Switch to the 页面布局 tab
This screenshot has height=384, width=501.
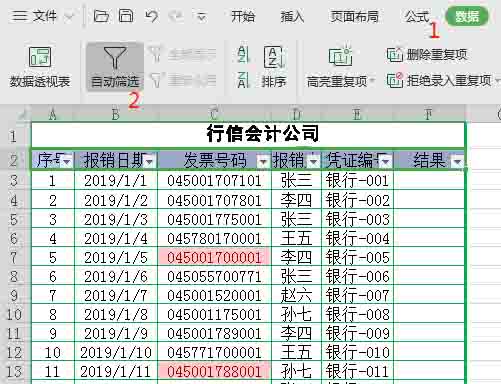click(354, 16)
